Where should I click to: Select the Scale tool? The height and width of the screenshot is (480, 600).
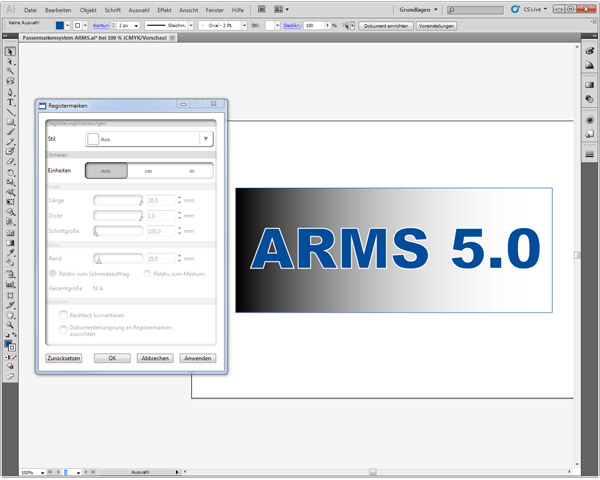click(10, 182)
